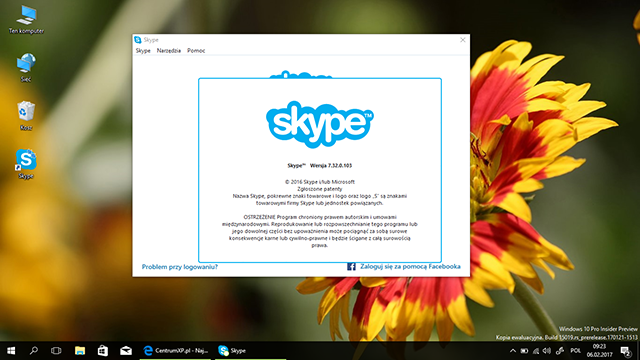Open Task View from taskbar
640x360 pixels.
(56, 351)
